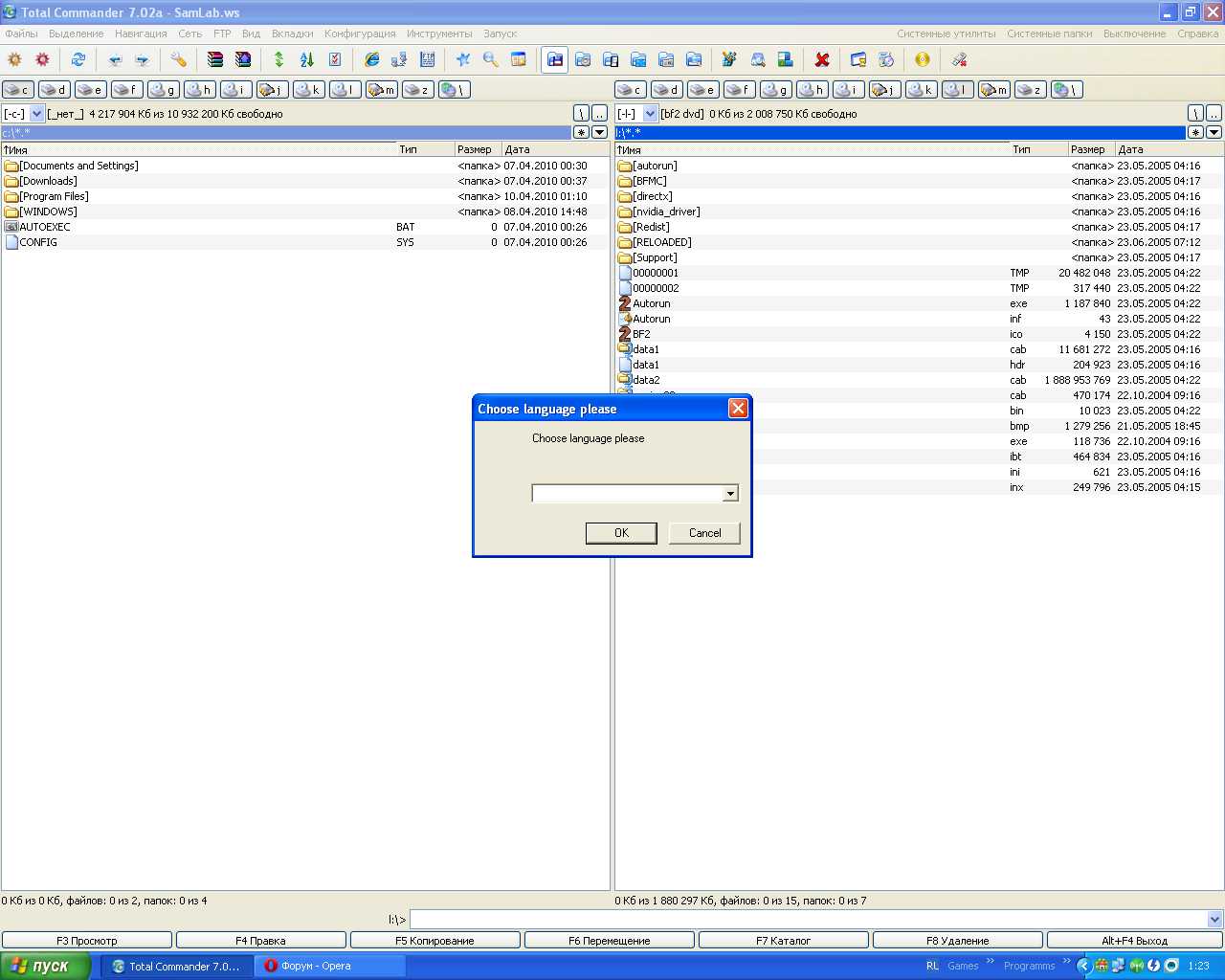1225x980 pixels.
Task: Open the wrench configuration toolbar icon
Action: [x=179, y=59]
